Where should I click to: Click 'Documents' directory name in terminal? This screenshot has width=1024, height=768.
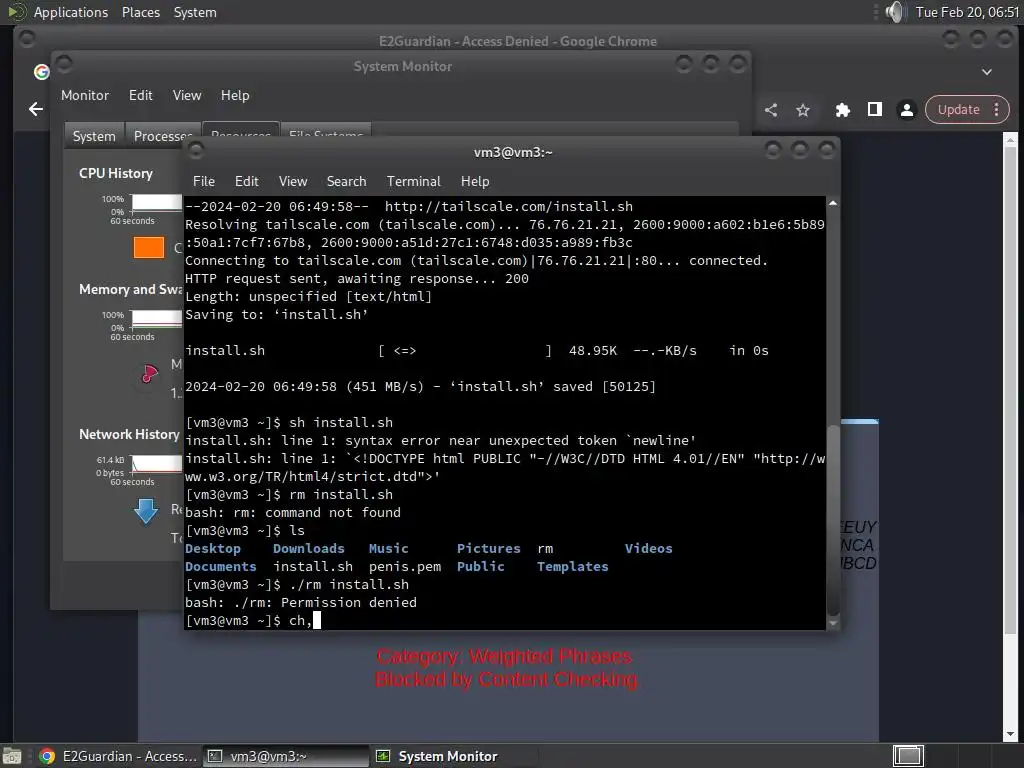point(221,566)
